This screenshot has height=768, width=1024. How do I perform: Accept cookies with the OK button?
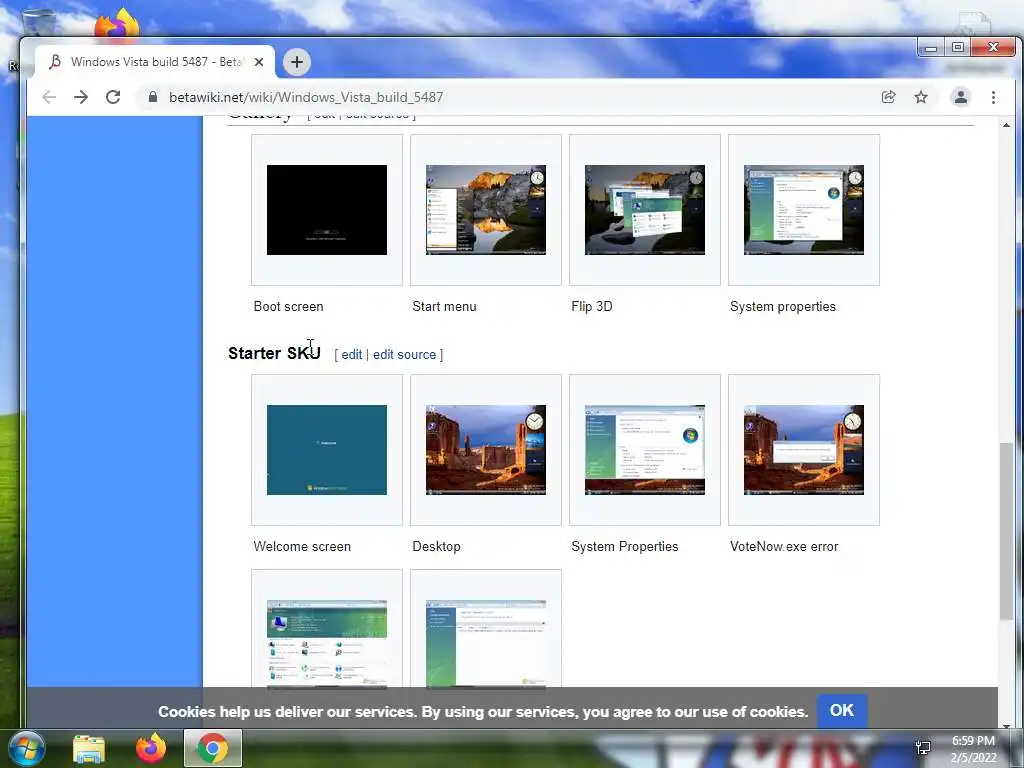[x=841, y=711]
